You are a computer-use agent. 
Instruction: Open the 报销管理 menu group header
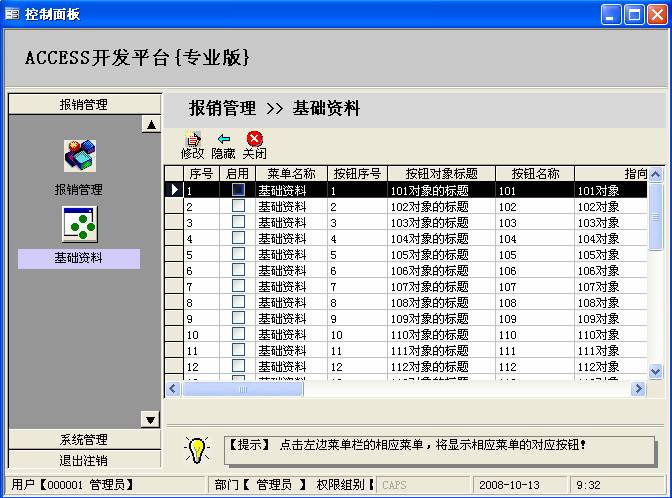(84, 104)
